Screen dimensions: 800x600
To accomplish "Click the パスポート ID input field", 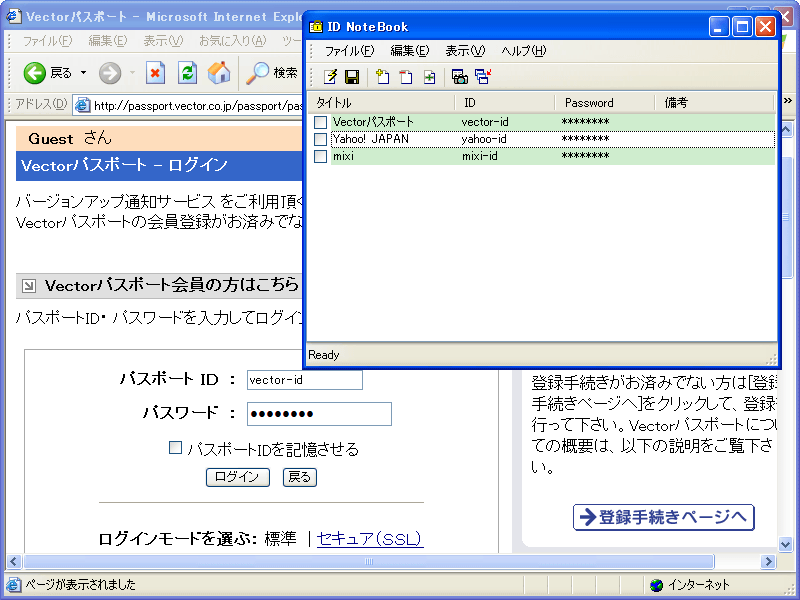I will click(x=305, y=380).
